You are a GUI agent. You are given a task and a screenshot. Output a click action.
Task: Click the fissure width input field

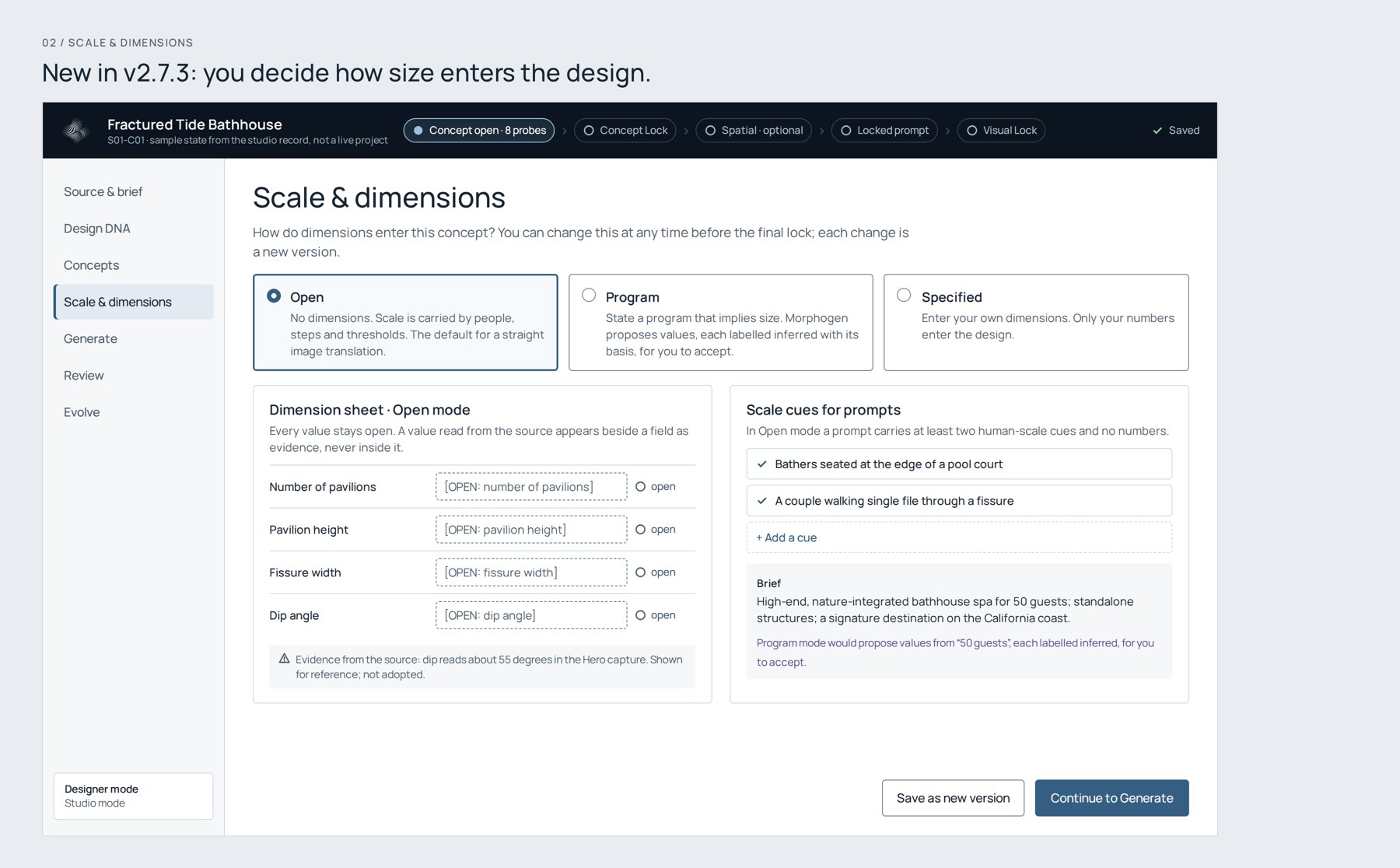pos(531,572)
